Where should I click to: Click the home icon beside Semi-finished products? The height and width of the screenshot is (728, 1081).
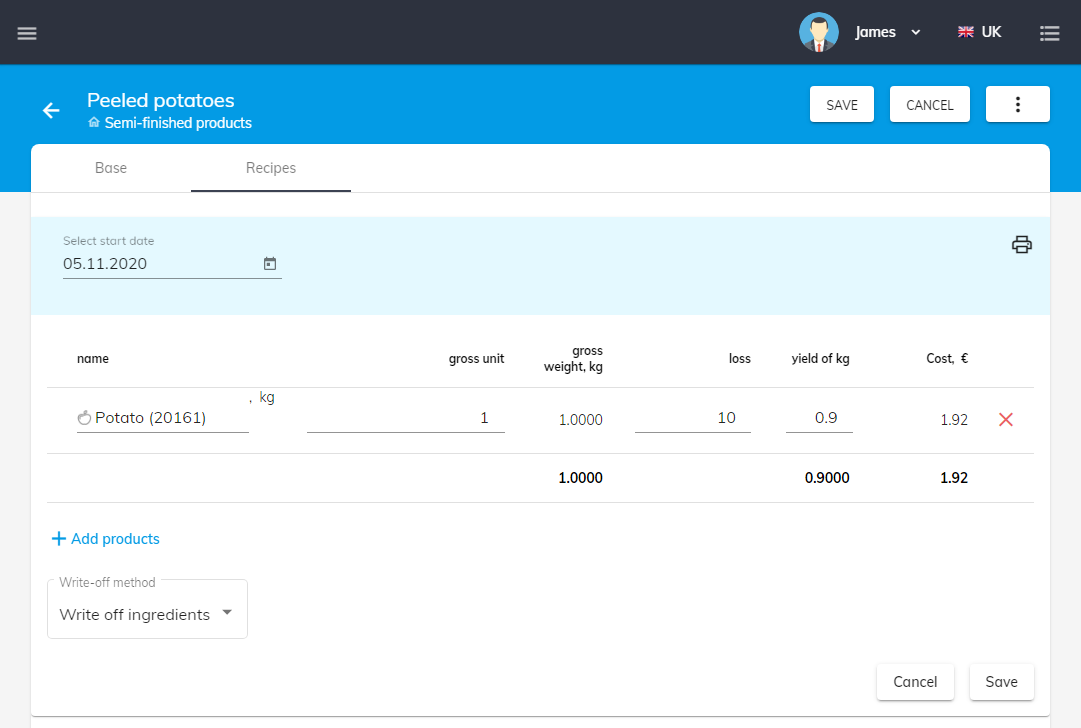(x=94, y=123)
